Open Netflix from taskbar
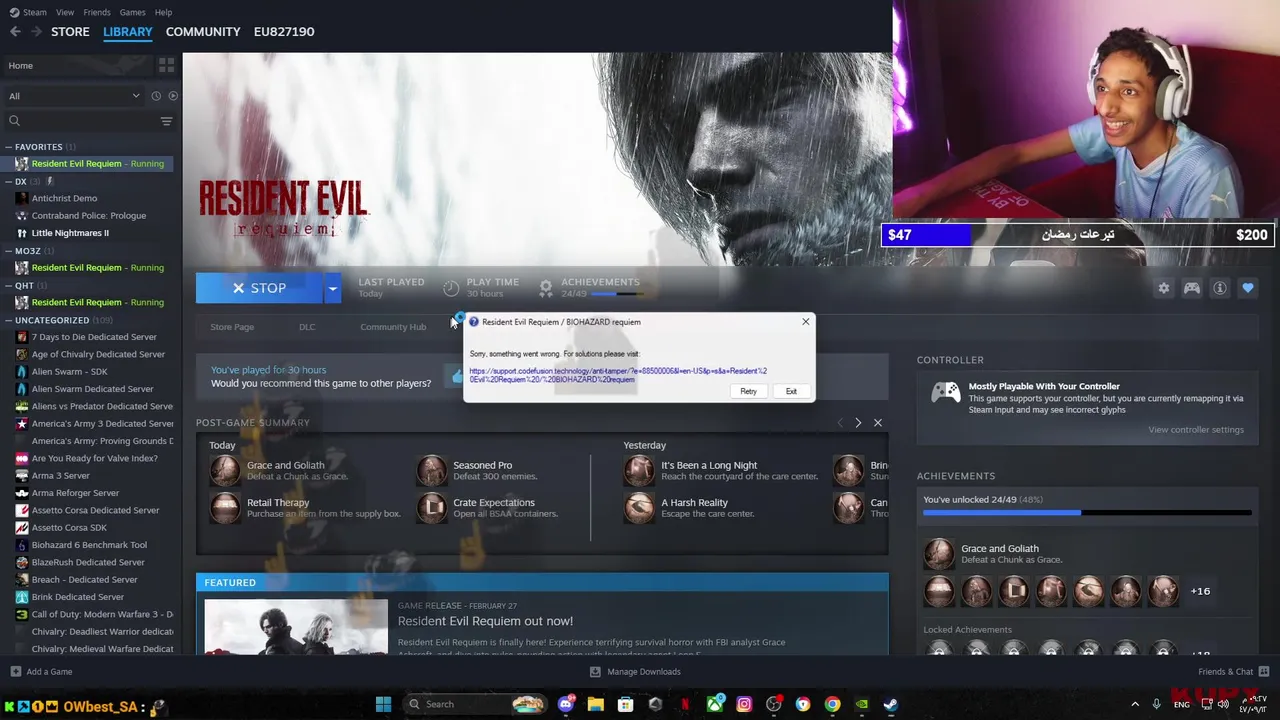The height and width of the screenshot is (720, 1280). pos(685,704)
